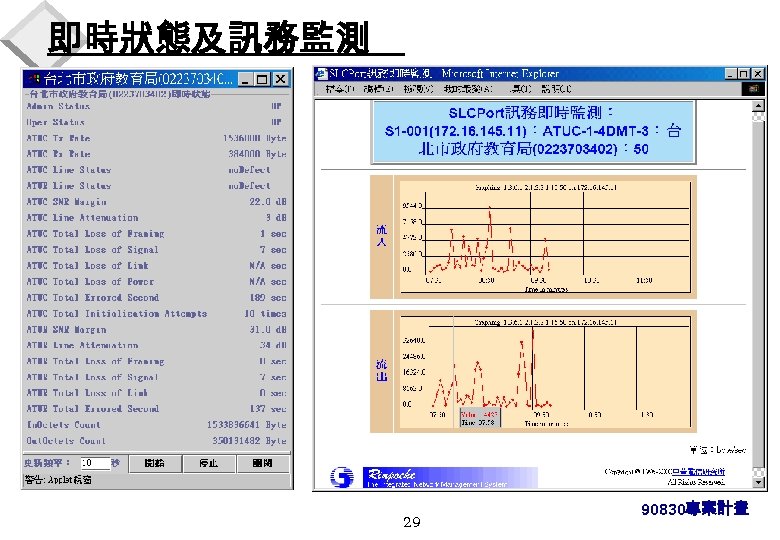
Task: Click the InOctets Count byte value
Action: (247, 425)
